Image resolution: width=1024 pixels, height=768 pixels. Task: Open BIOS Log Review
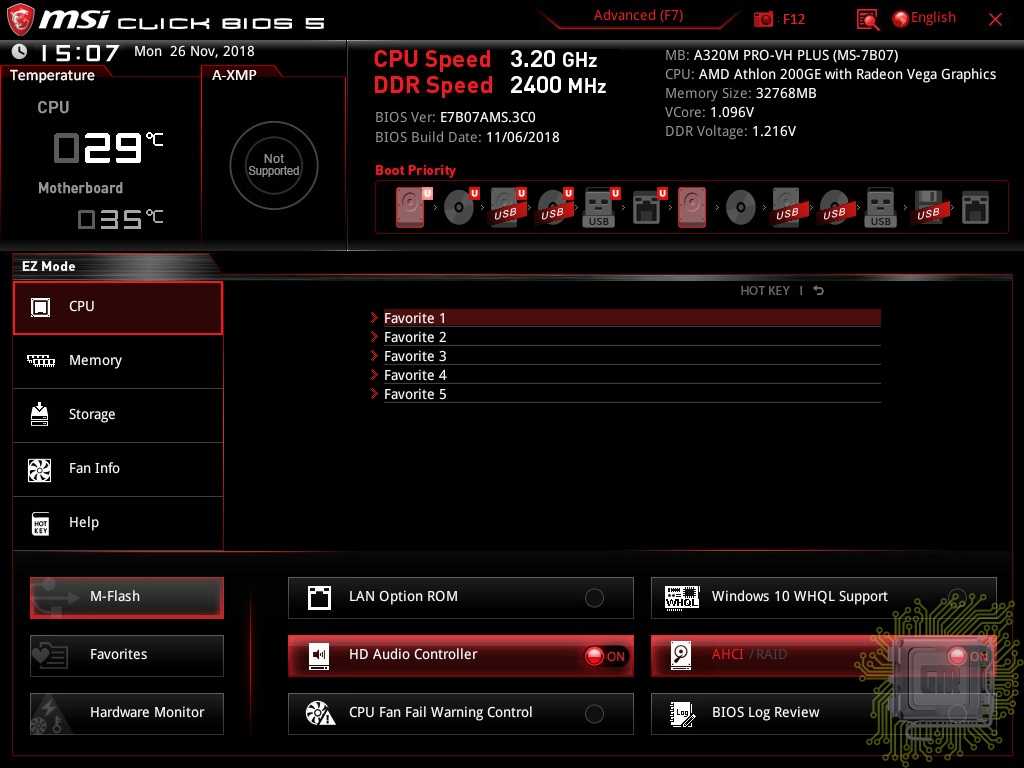click(824, 714)
